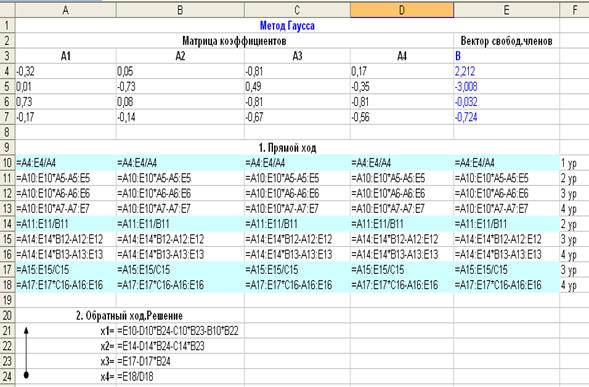Click the A2 column label cell
This screenshot has height=387, width=589.
coord(180,56)
